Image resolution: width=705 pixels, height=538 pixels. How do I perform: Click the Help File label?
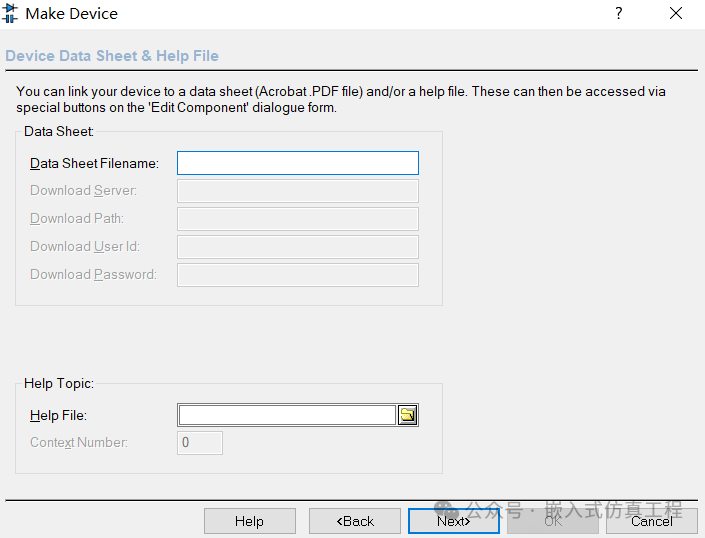[x=58, y=415]
